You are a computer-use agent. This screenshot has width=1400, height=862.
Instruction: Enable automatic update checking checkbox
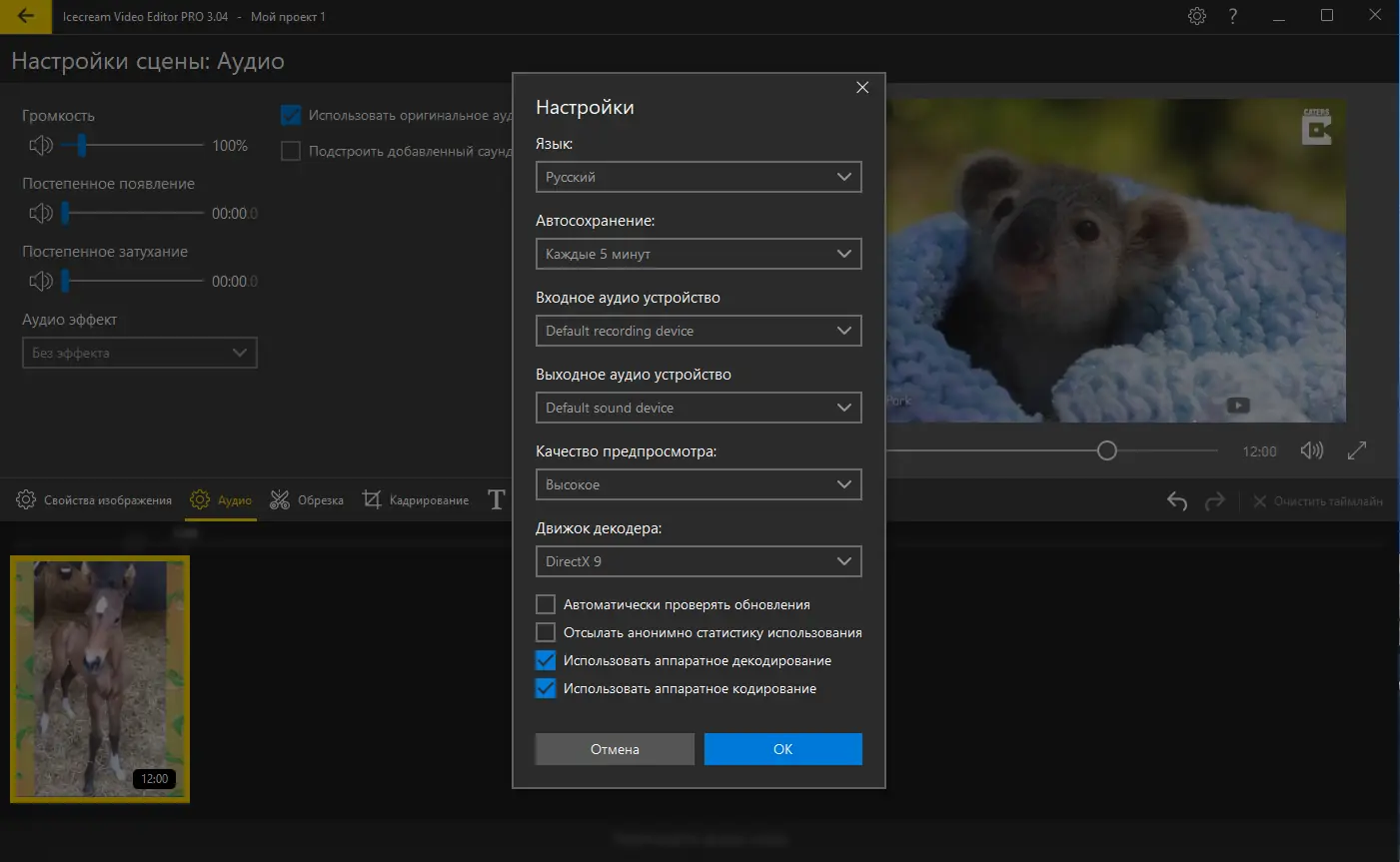click(x=546, y=604)
